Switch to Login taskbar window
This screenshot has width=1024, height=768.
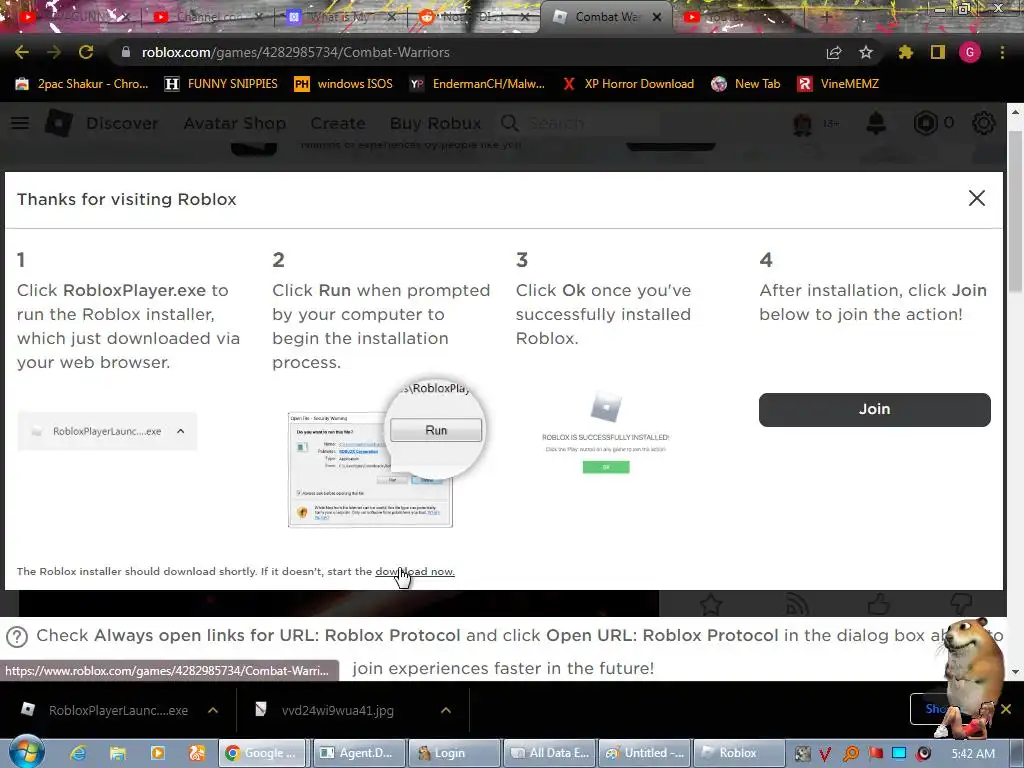pyautogui.click(x=454, y=753)
